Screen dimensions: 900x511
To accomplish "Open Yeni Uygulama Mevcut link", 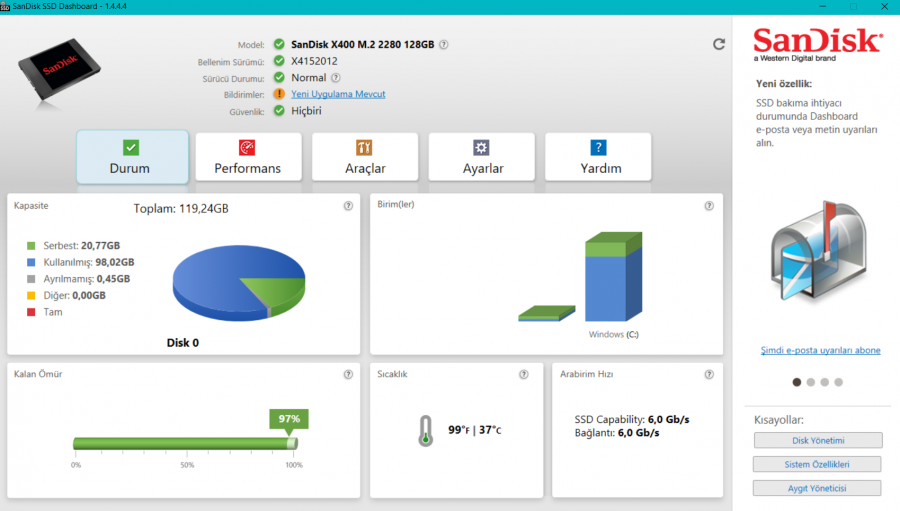I will point(338,94).
